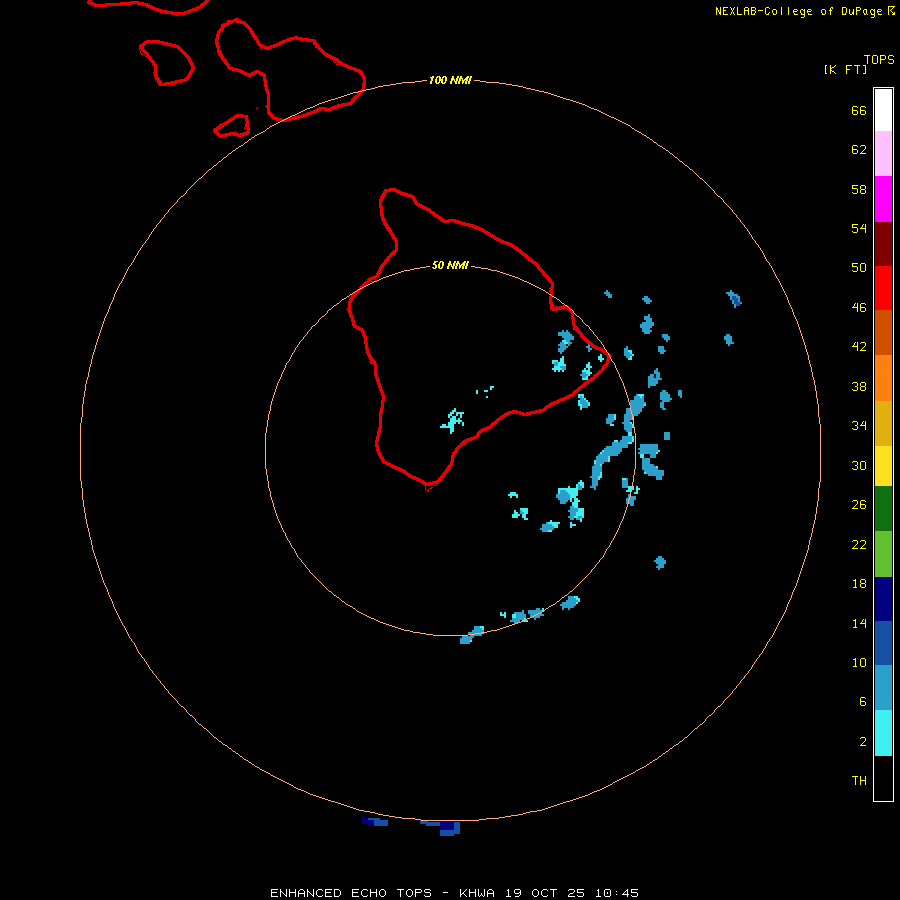Screen dimensions: 900x900
Task: Click the 50 NMI range ring label
Action: click(x=450, y=265)
